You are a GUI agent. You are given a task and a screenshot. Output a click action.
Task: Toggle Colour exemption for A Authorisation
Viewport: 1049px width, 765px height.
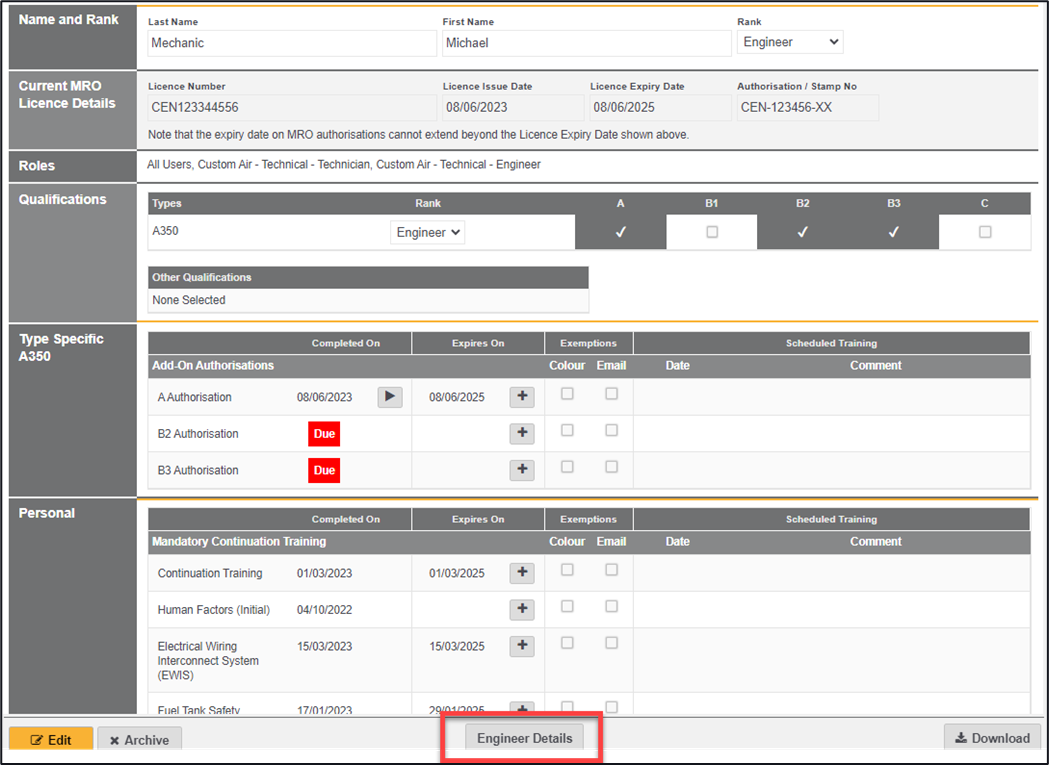(567, 394)
